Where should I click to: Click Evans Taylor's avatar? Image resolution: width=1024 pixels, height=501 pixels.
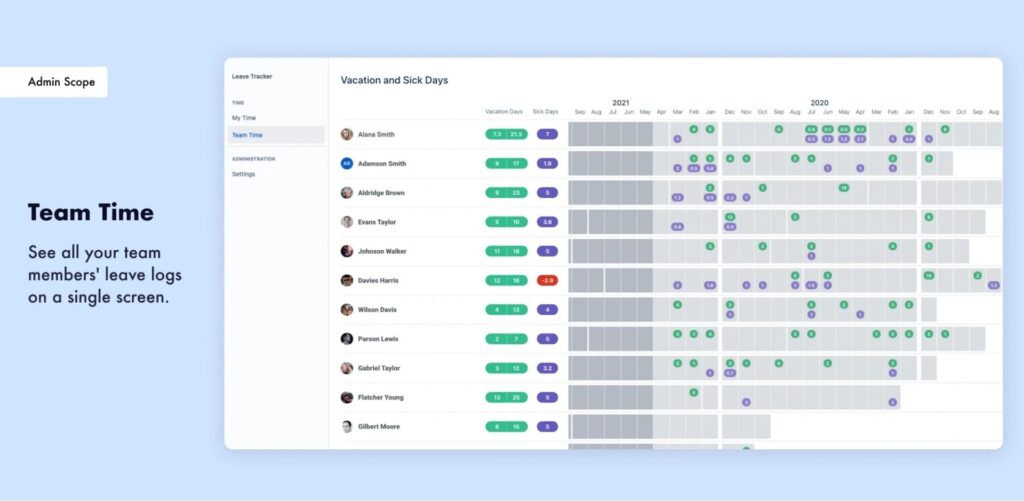347,222
